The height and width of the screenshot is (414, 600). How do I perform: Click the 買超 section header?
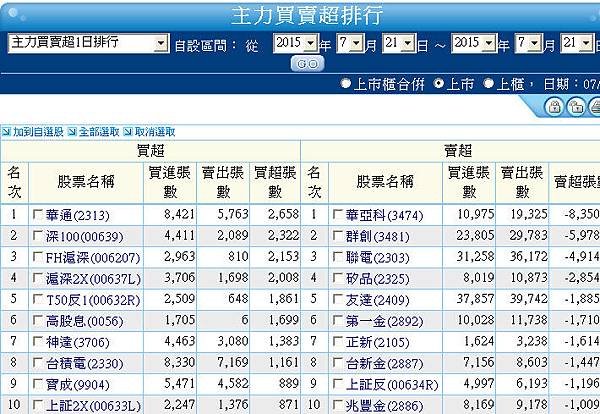tap(151, 151)
